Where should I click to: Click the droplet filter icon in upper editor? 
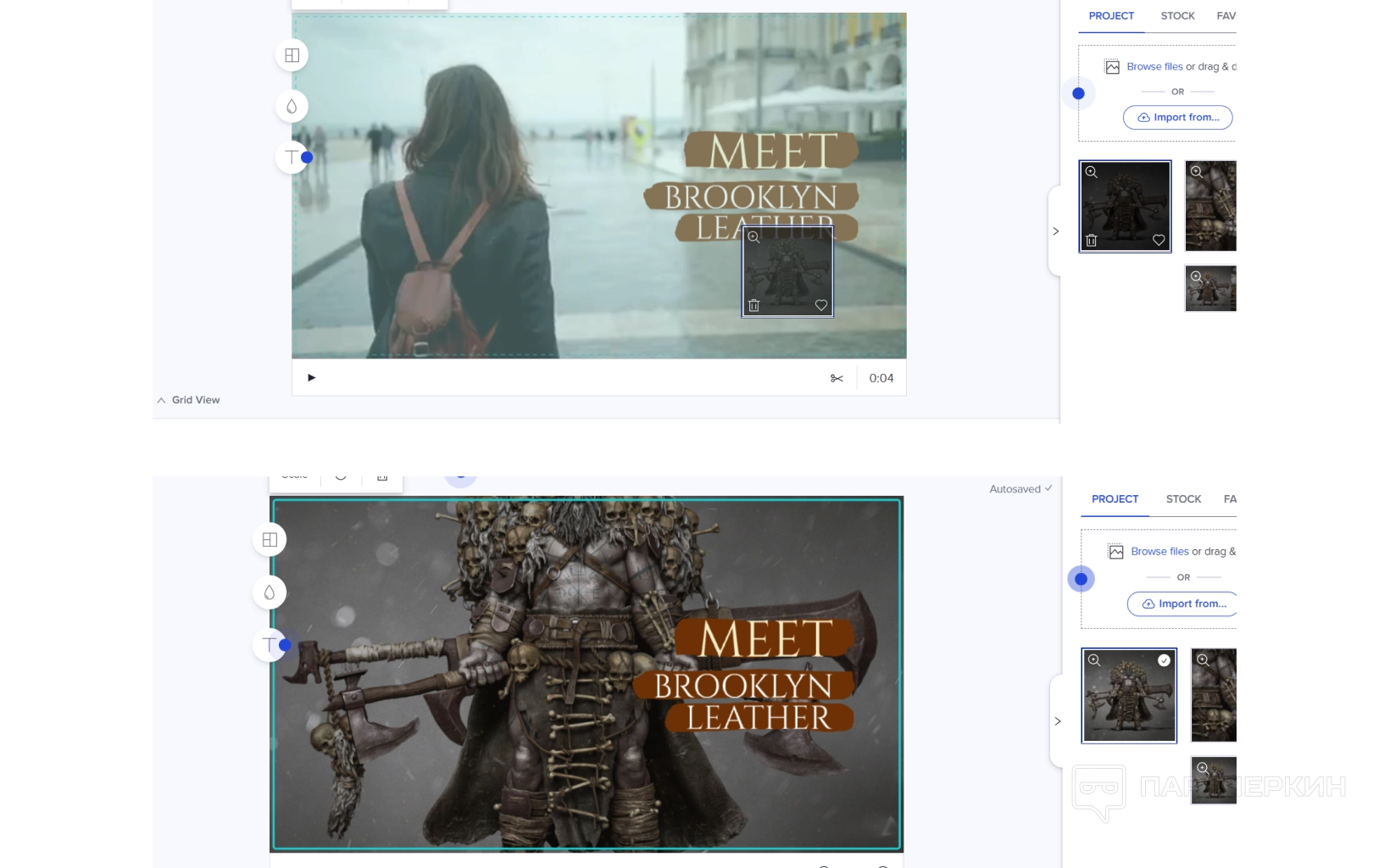pyautogui.click(x=292, y=107)
